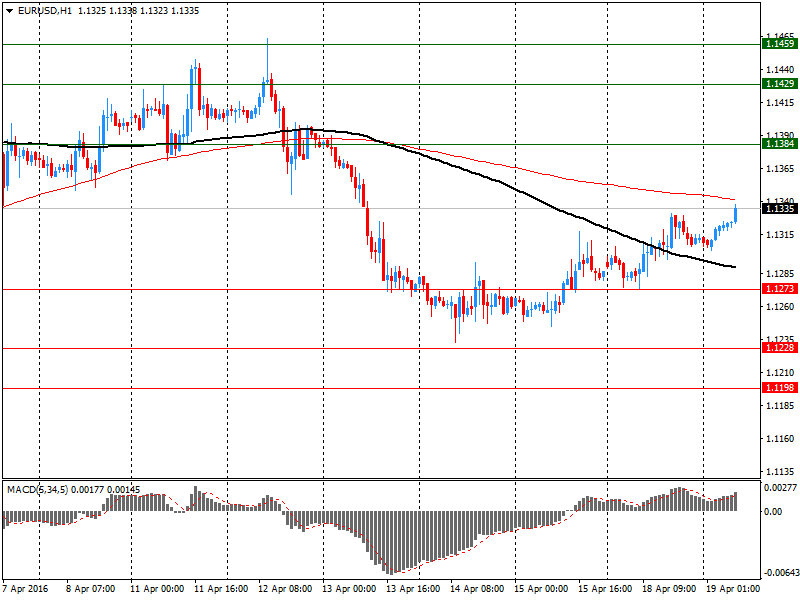
Task: Click the 13 Apr 00:00 time label
Action: (x=349, y=589)
